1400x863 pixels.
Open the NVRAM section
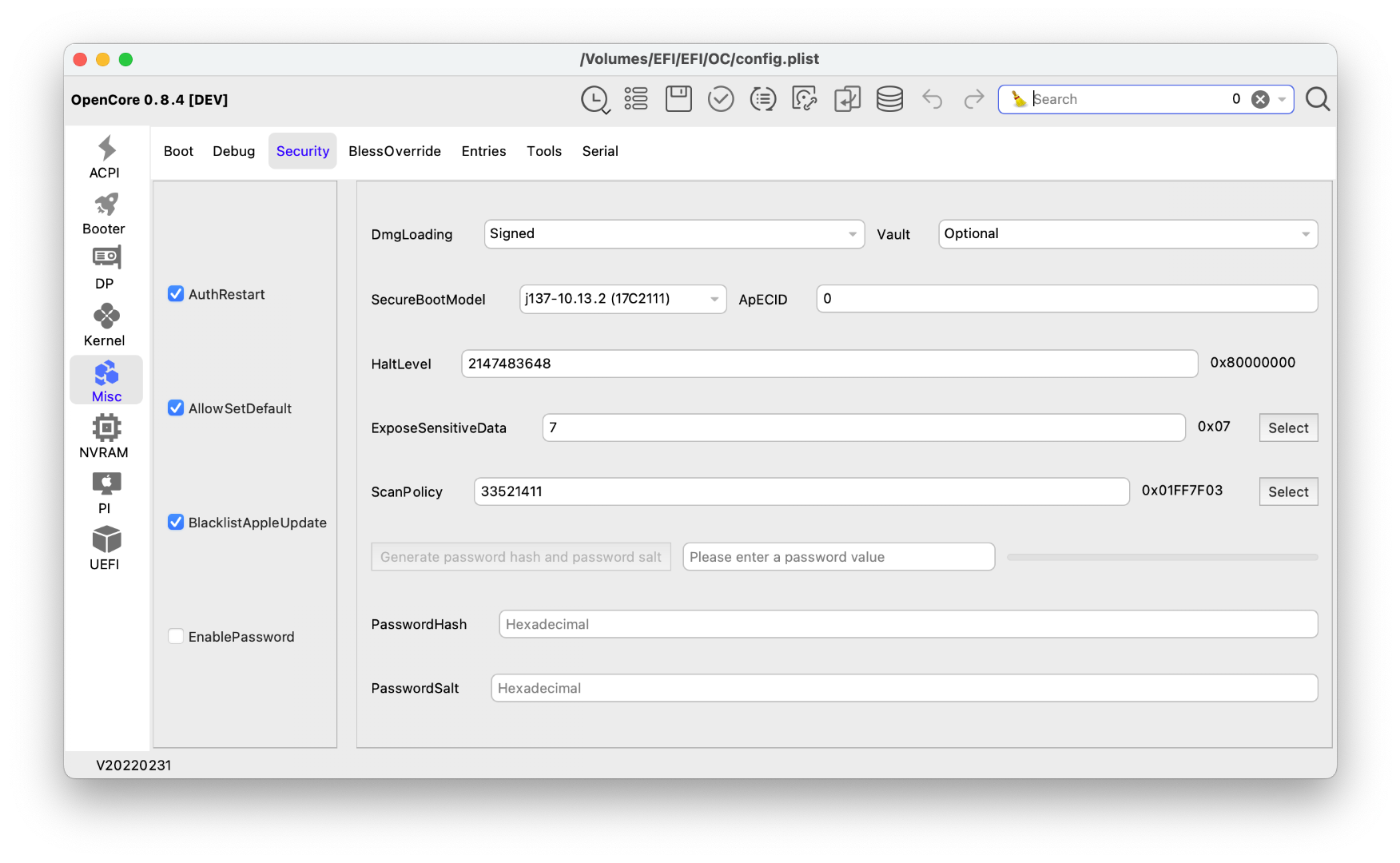point(105,437)
